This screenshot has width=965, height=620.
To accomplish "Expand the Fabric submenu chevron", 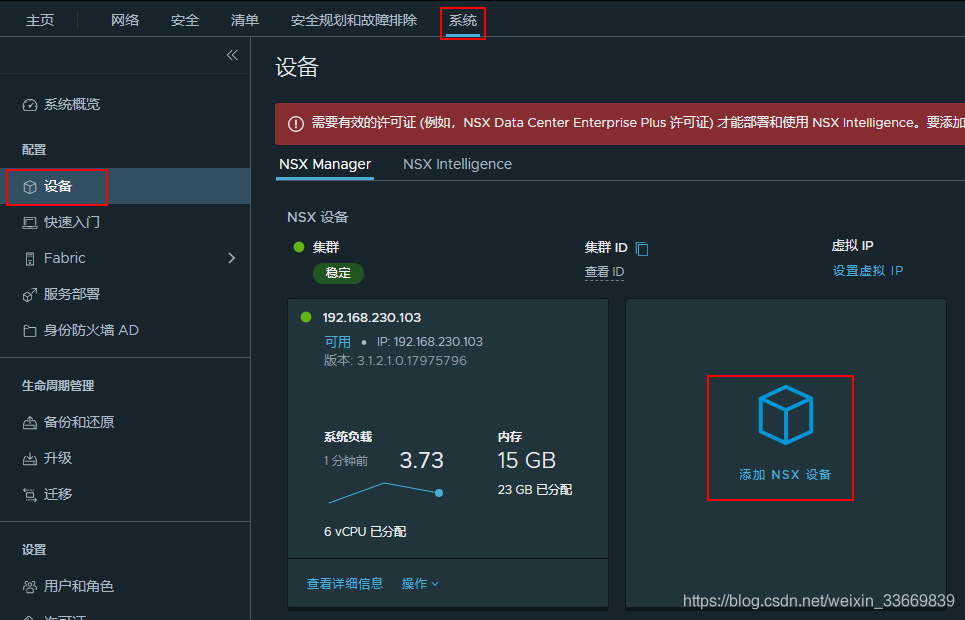I will tap(231, 258).
